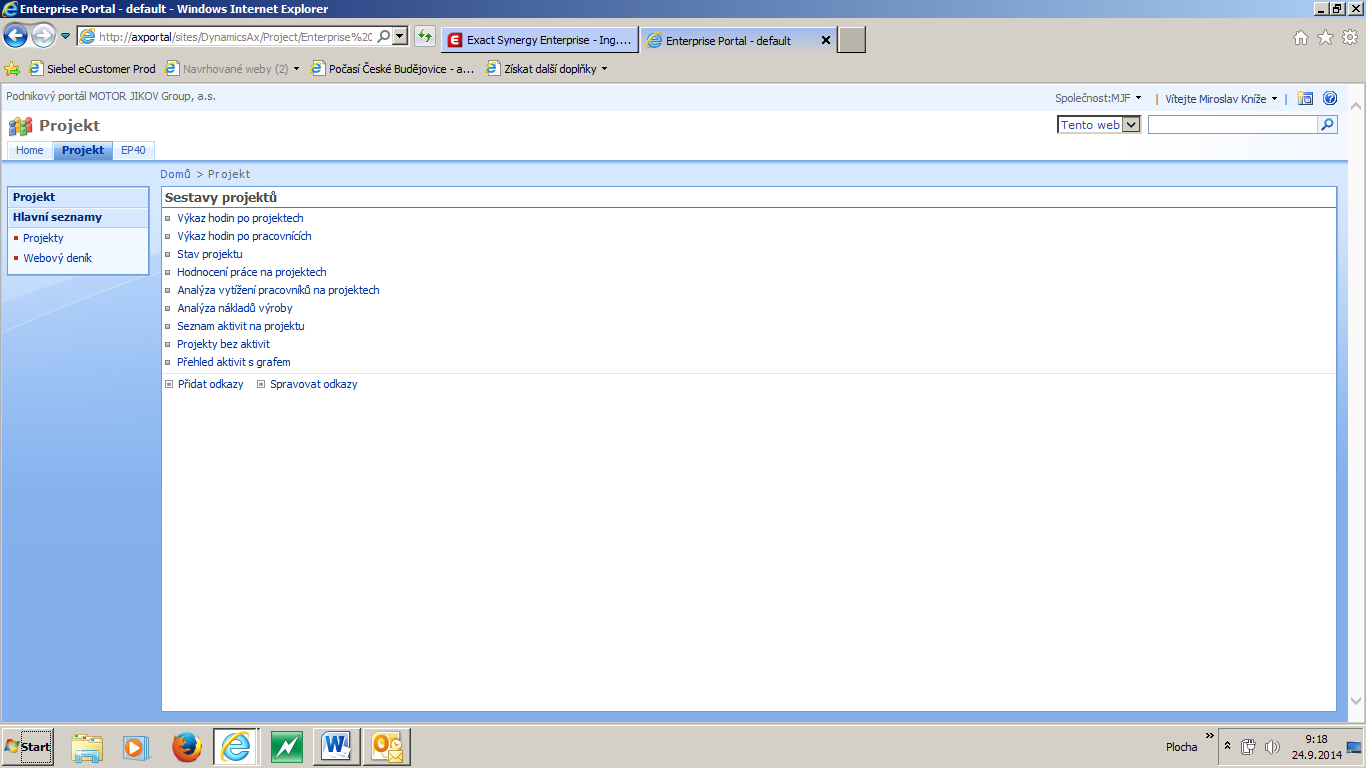
Task: Click the portal window icon beside help
Action: pos(1305,98)
